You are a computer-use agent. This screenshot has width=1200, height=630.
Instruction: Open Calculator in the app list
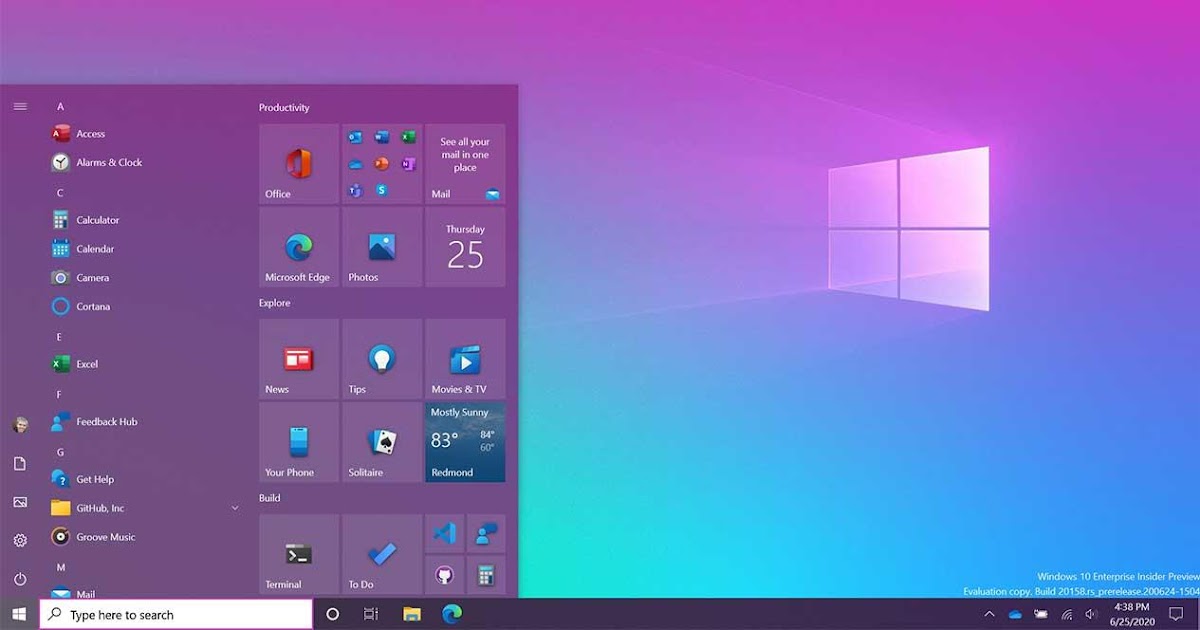tap(145, 220)
